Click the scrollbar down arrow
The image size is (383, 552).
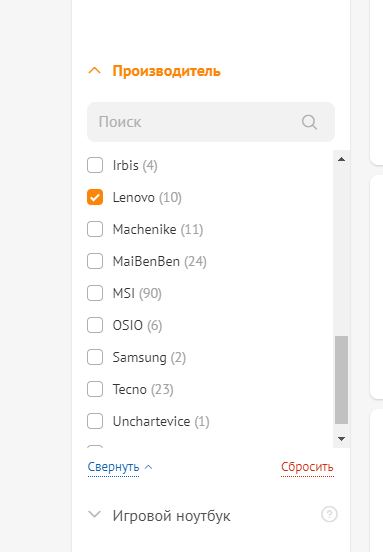(x=341, y=439)
